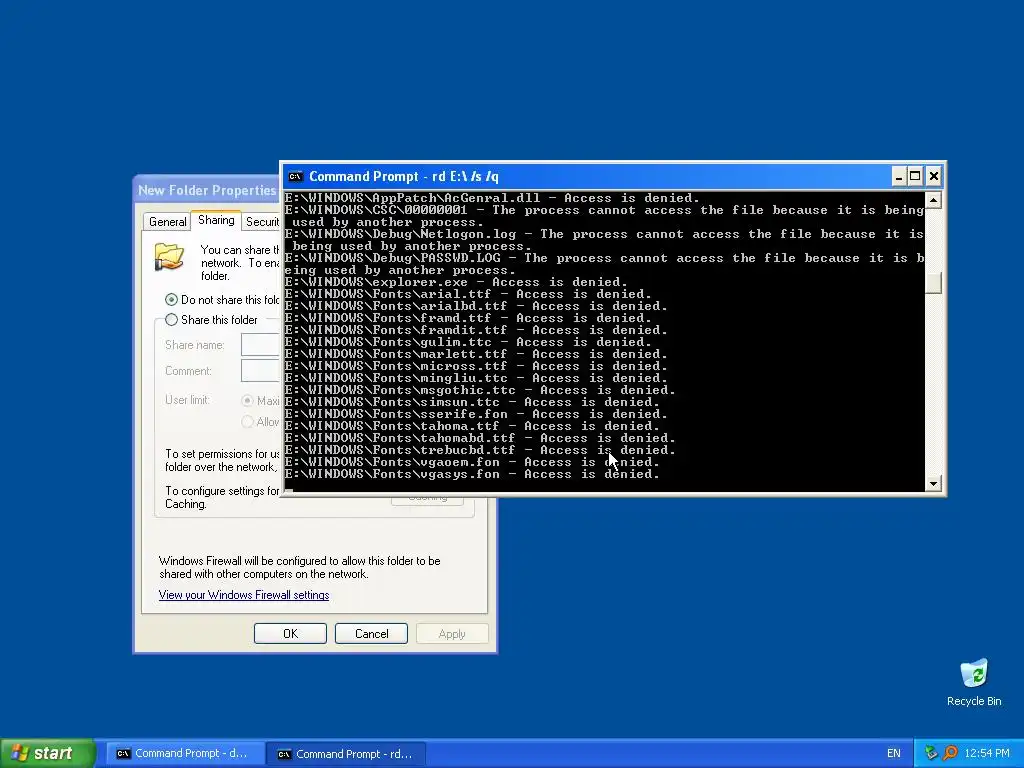Click the Command Prompt vertical scrollbar thumb

pyautogui.click(x=933, y=282)
